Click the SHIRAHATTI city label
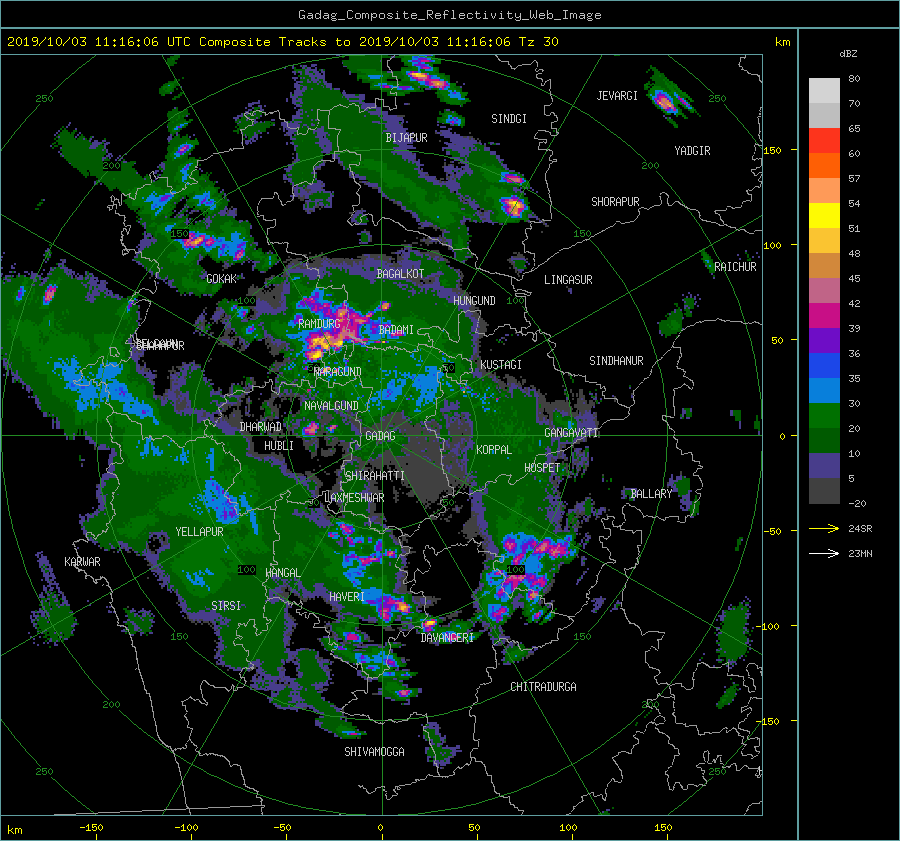The height and width of the screenshot is (841, 900). pyautogui.click(x=375, y=476)
